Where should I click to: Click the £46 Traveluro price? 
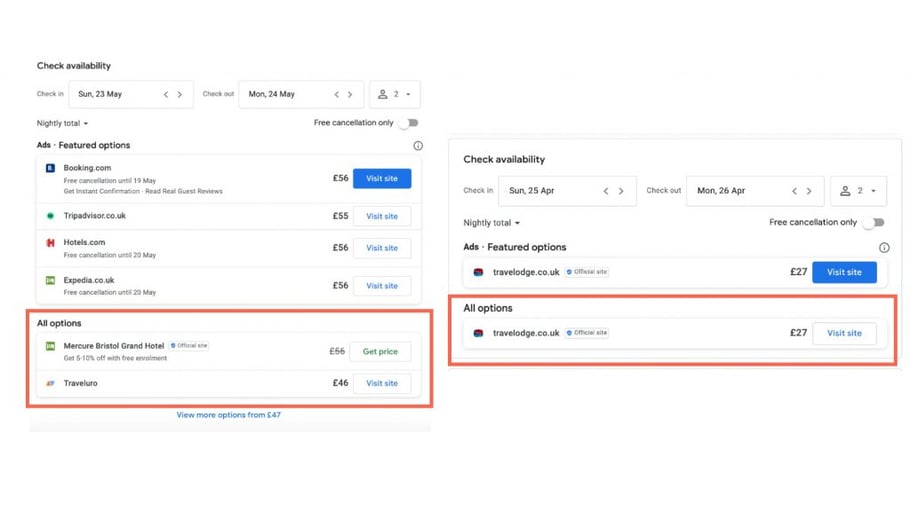(340, 383)
